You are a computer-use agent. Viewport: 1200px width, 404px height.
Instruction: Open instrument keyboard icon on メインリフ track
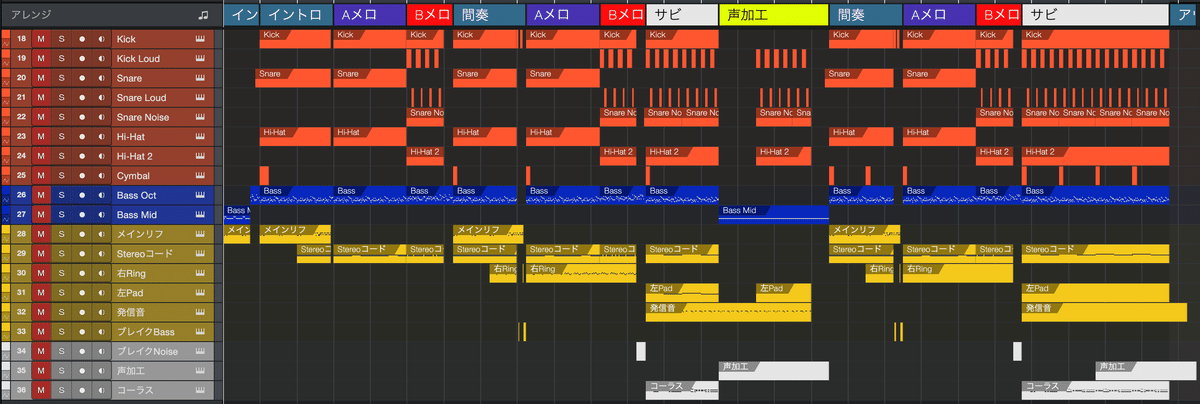199,234
